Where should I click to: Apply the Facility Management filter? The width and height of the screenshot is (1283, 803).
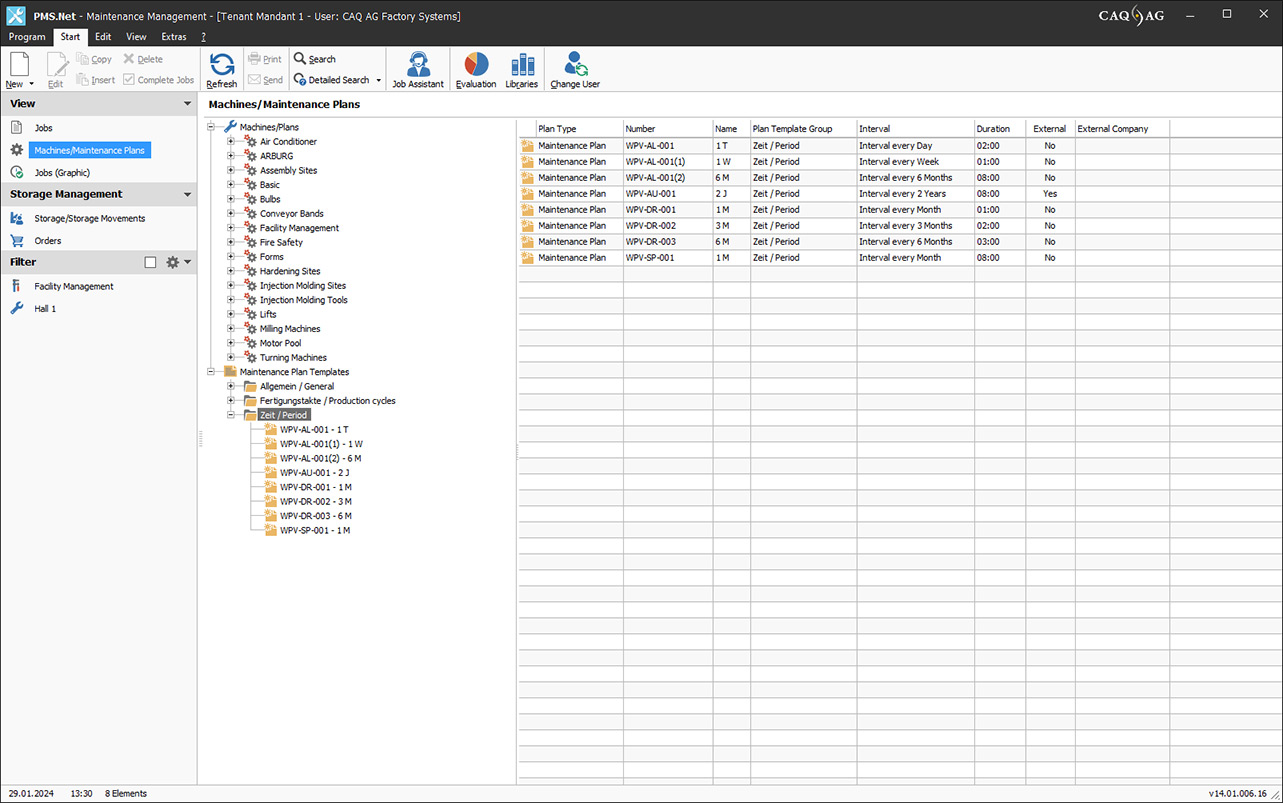pos(73,286)
